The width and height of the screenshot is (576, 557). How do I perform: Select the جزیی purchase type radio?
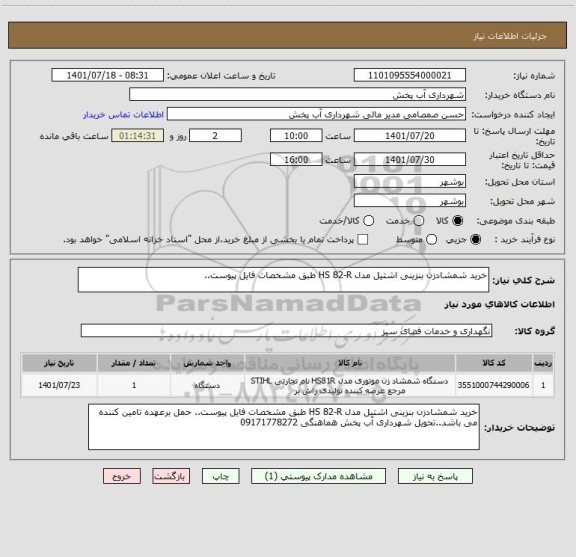pos(476,240)
